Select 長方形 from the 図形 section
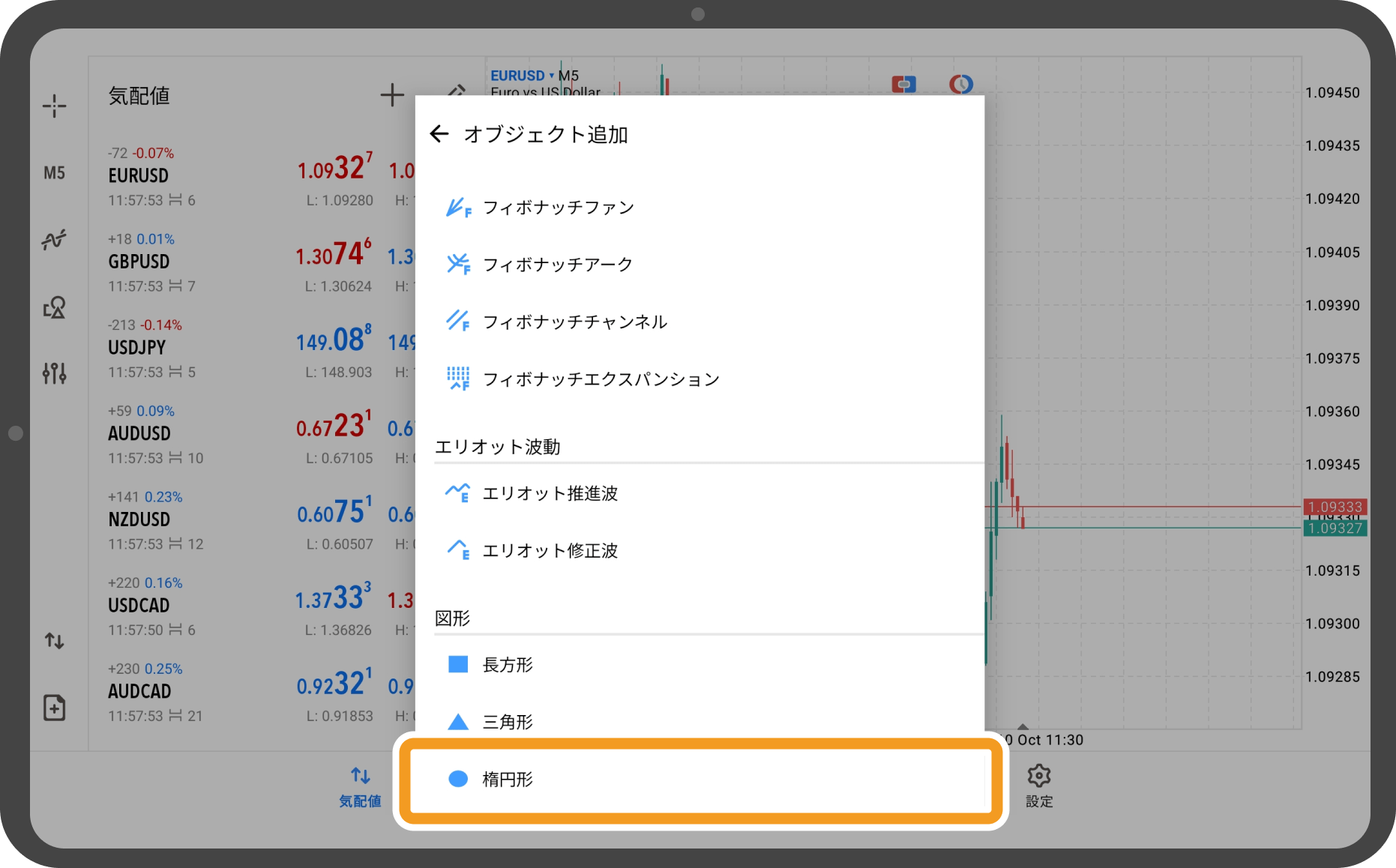 [507, 664]
